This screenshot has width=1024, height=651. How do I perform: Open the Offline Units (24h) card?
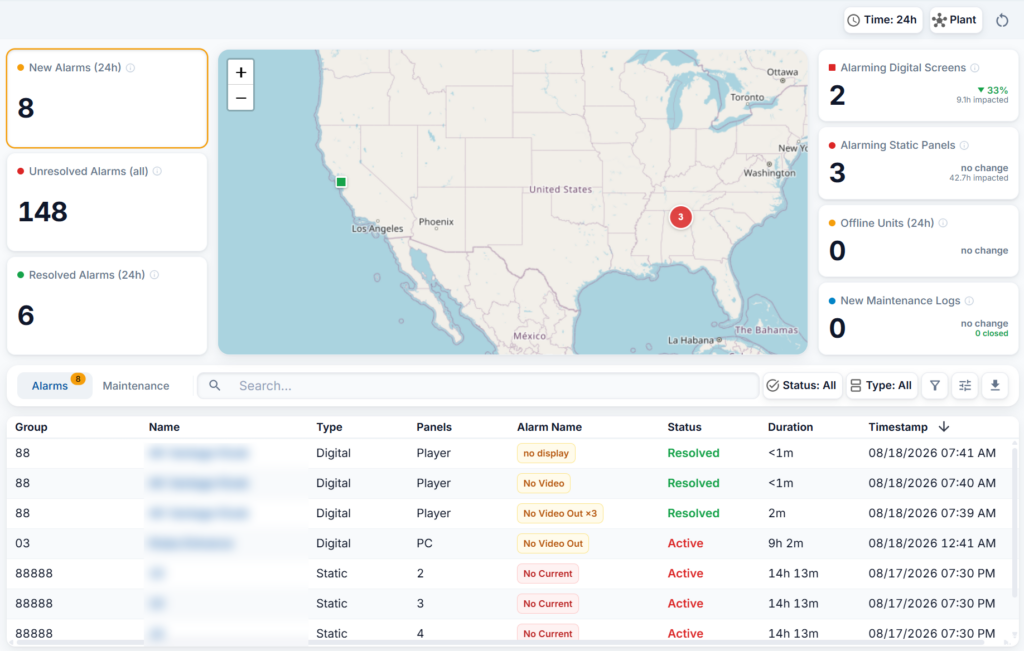click(918, 241)
